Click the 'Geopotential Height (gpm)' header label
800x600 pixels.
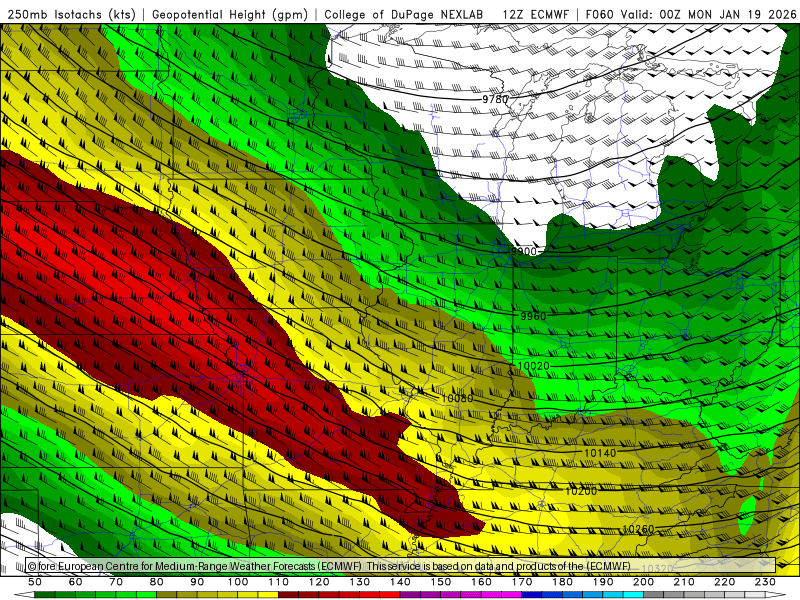(x=230, y=14)
